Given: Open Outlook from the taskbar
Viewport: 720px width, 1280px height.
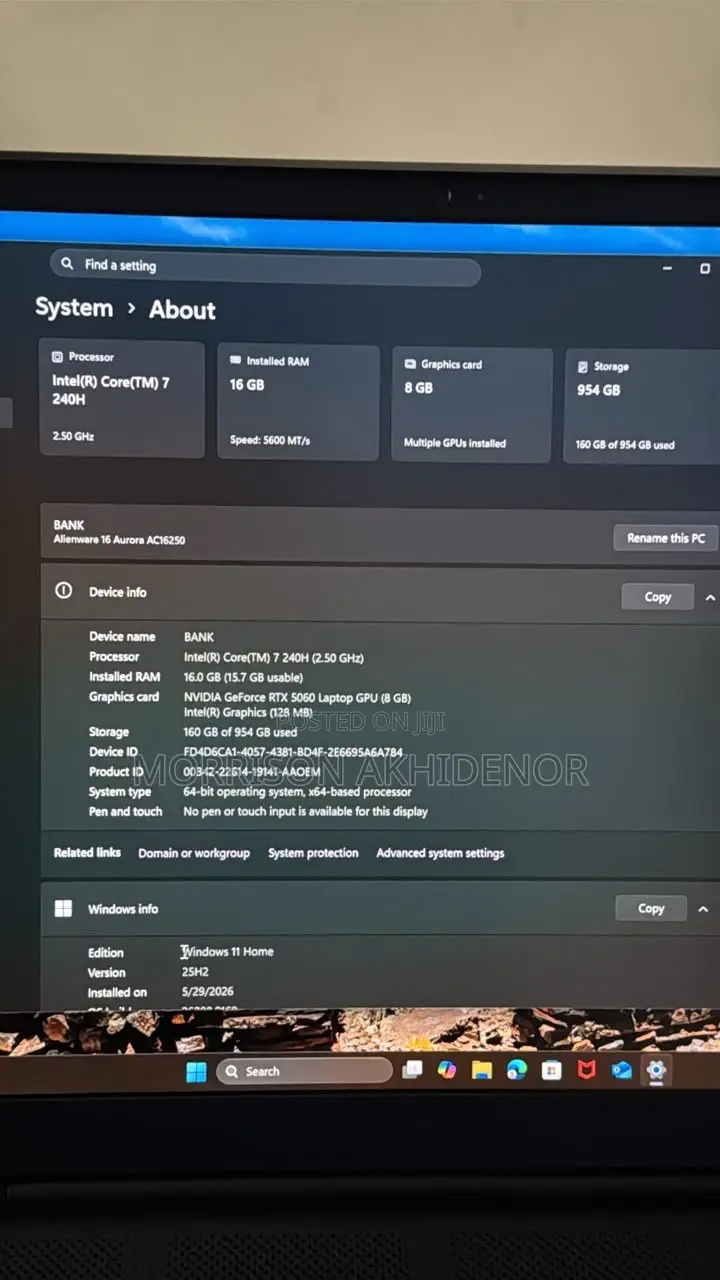Looking at the screenshot, I should click(621, 1070).
